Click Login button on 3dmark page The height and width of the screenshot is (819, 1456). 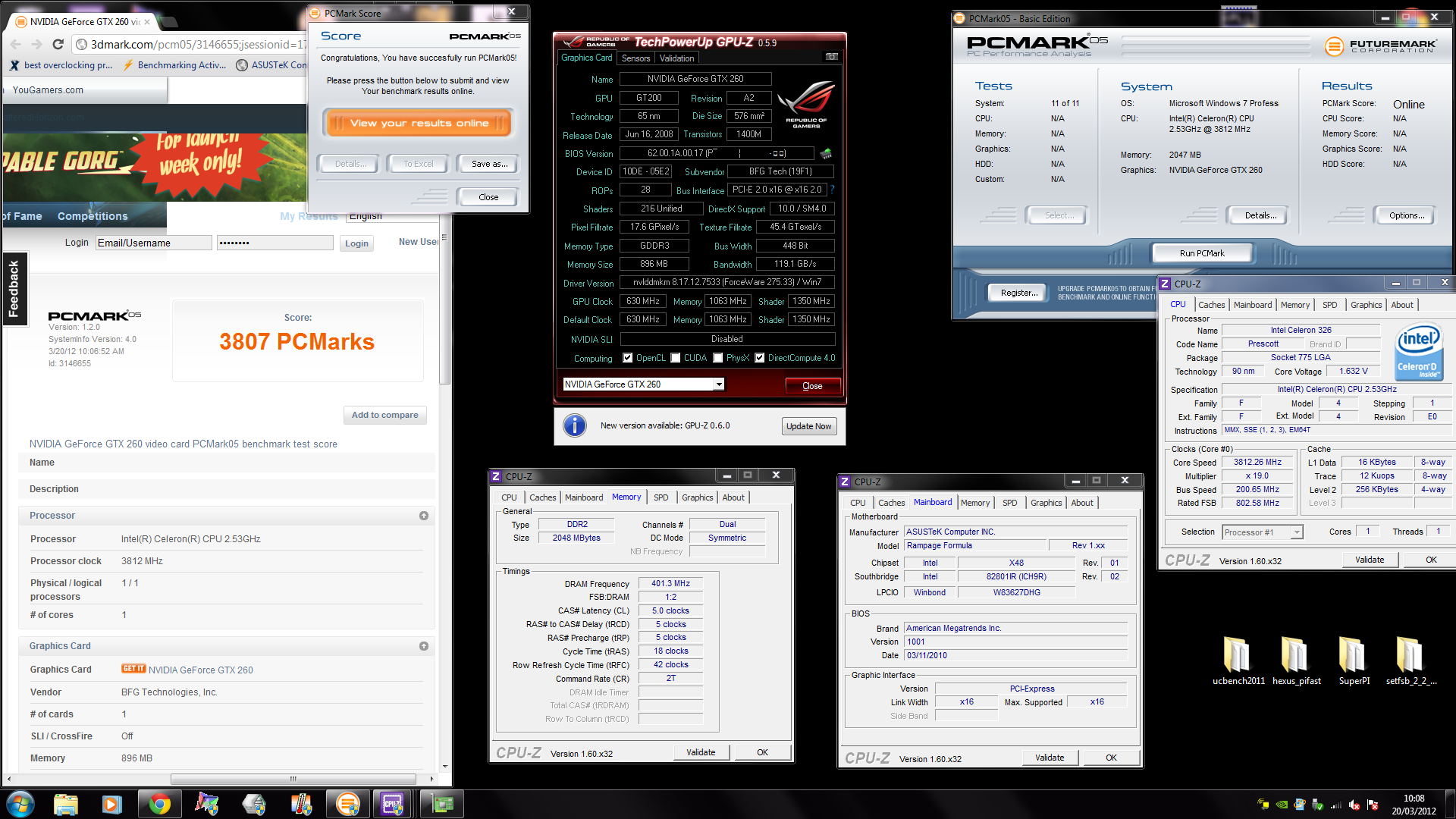click(356, 243)
